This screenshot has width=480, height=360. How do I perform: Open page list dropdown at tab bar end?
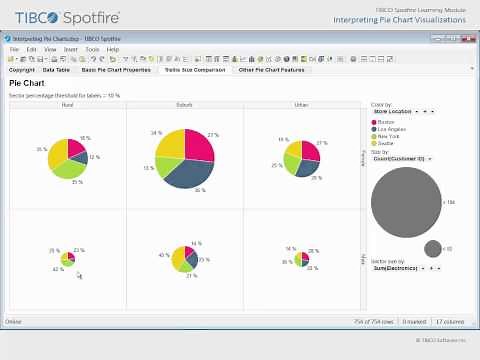click(472, 68)
